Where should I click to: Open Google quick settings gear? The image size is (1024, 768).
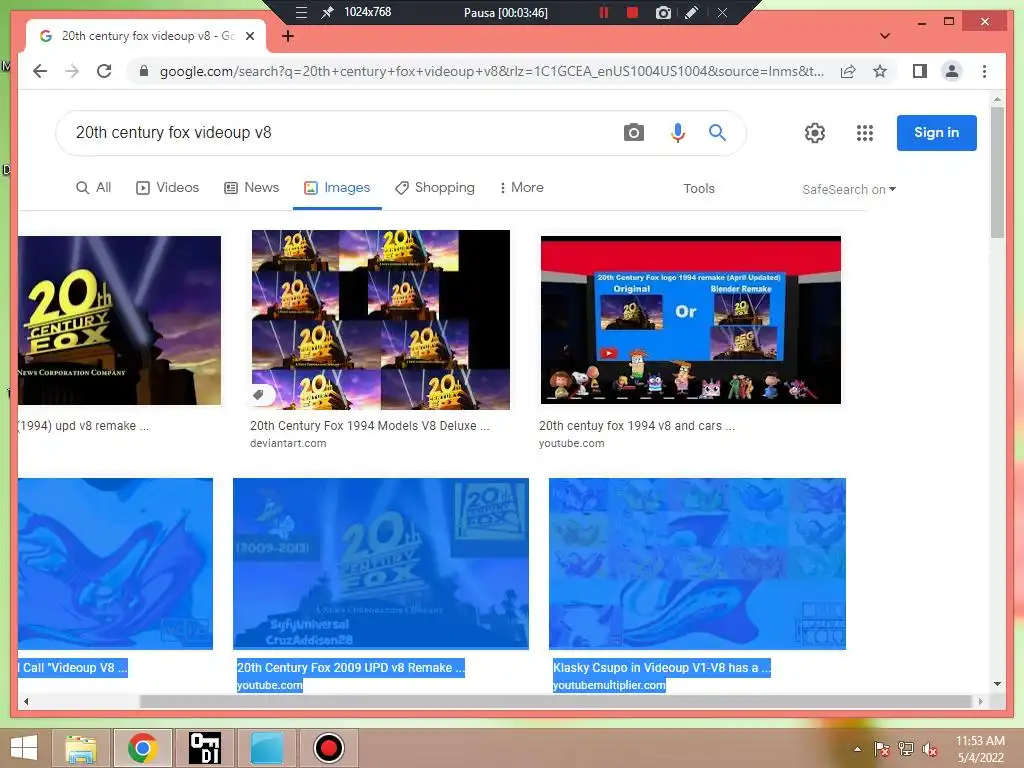coord(814,133)
